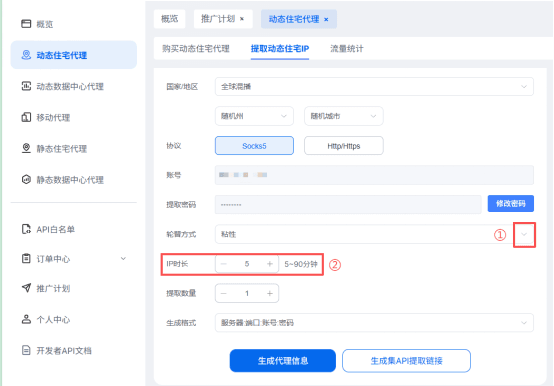Open the 随机州 state dropdown
The width and height of the screenshot is (554, 386).
coord(254,116)
